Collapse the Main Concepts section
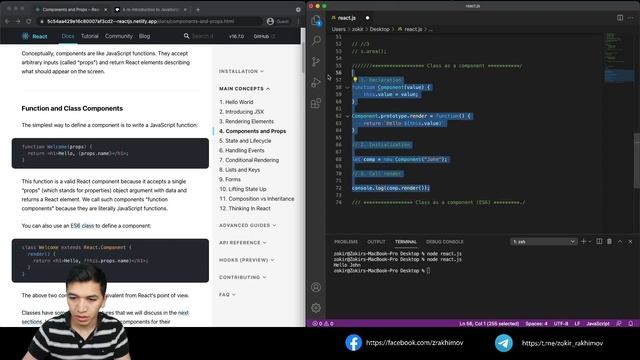The height and width of the screenshot is (360, 640). pyautogui.click(x=244, y=89)
